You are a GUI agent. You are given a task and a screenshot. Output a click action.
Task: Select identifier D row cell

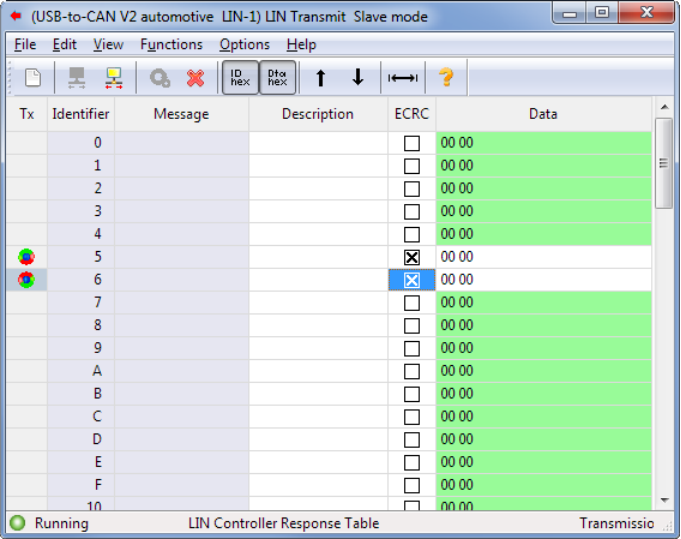click(81, 439)
